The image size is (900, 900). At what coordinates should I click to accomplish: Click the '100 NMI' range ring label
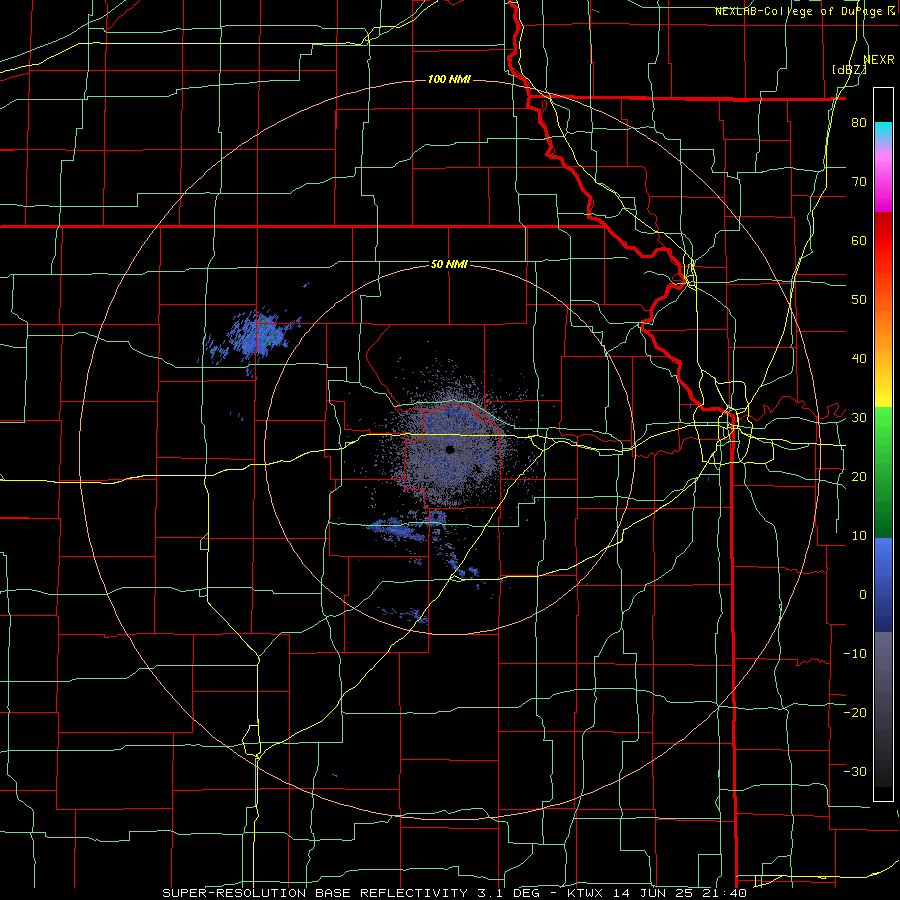click(449, 79)
